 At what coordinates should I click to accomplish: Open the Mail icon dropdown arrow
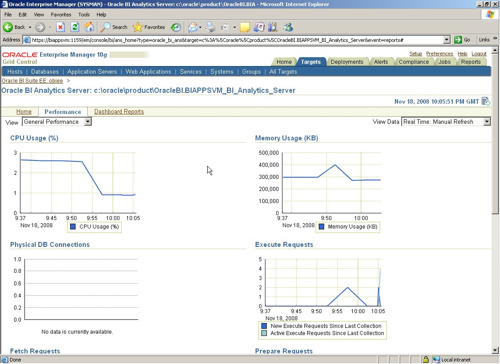click(x=200, y=27)
